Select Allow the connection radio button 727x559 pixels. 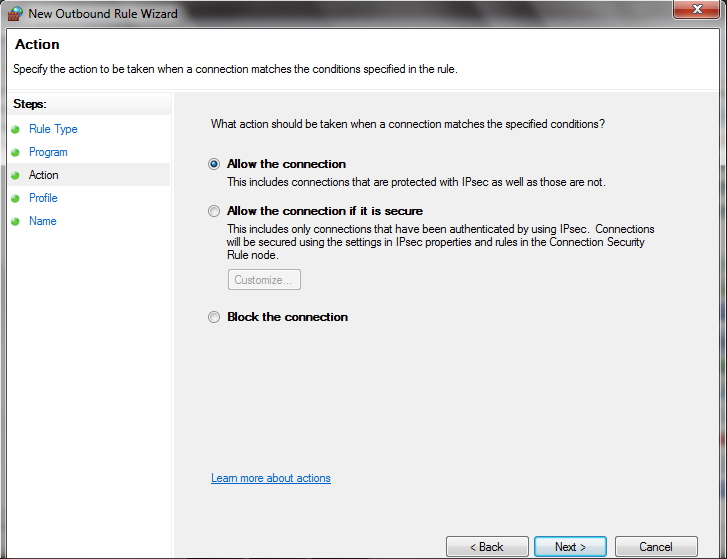[x=214, y=164]
